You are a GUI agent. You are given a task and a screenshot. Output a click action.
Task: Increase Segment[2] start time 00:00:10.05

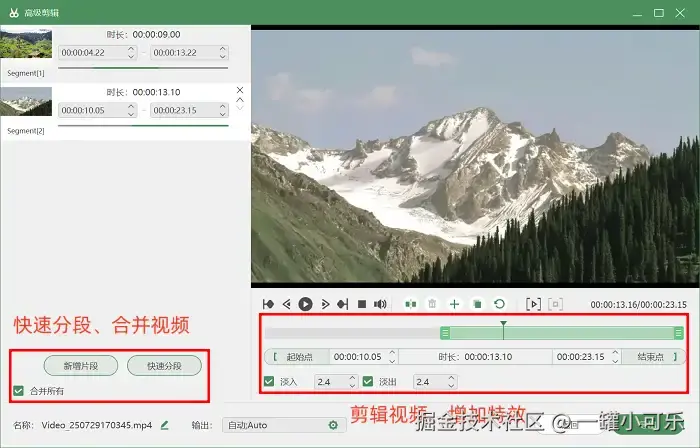(x=131, y=107)
